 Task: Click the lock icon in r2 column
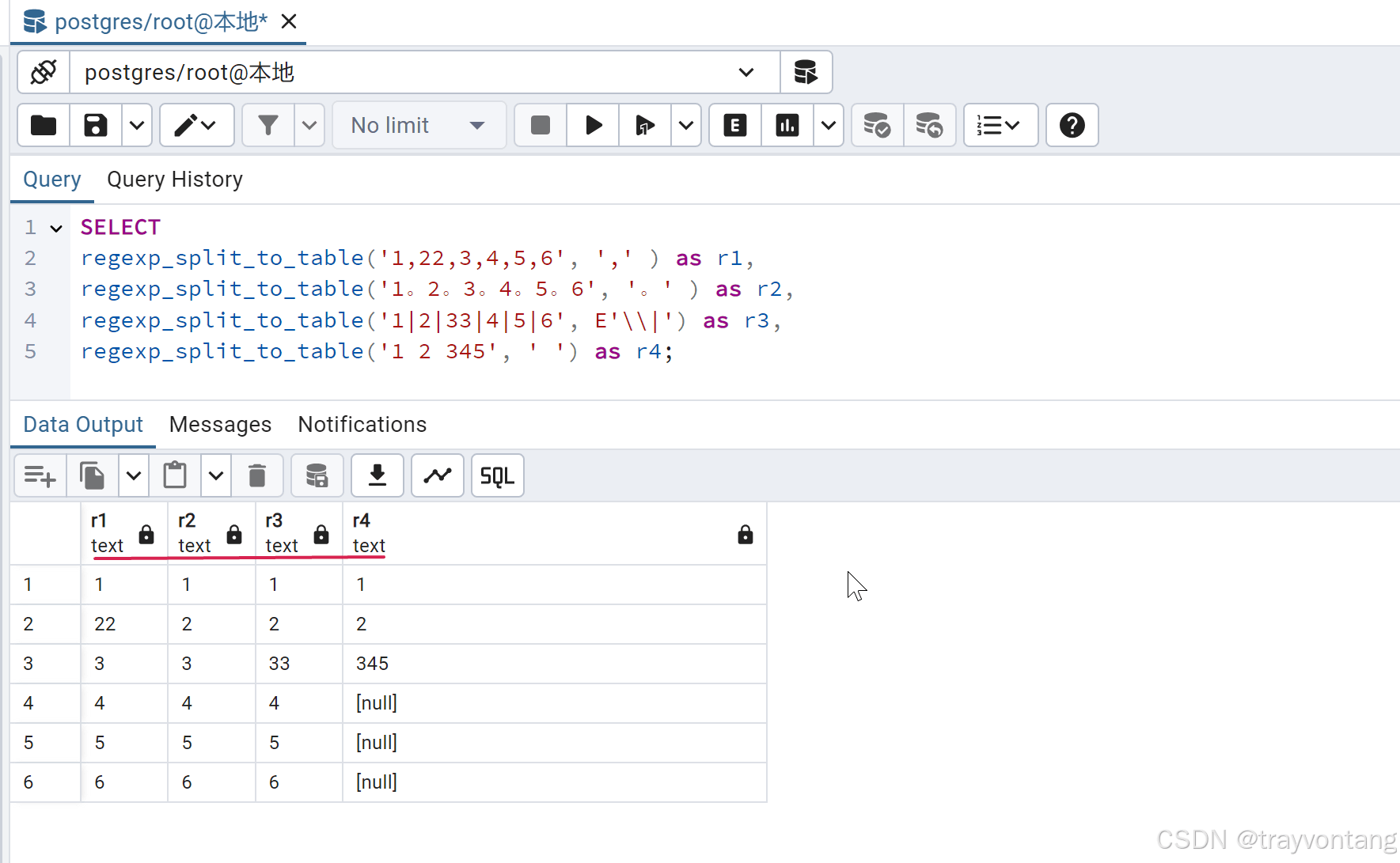click(x=234, y=535)
